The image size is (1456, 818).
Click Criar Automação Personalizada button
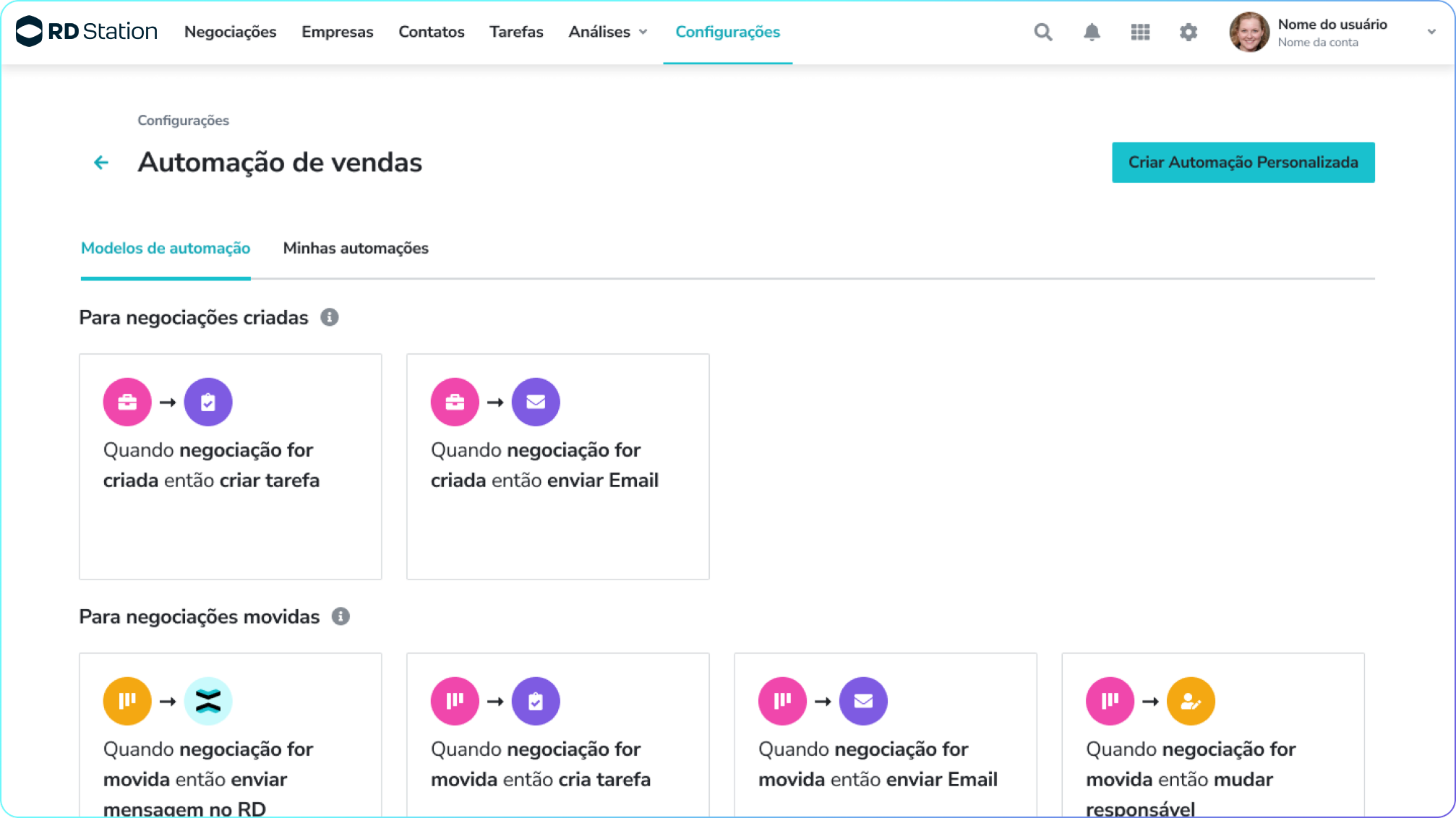pos(1243,163)
